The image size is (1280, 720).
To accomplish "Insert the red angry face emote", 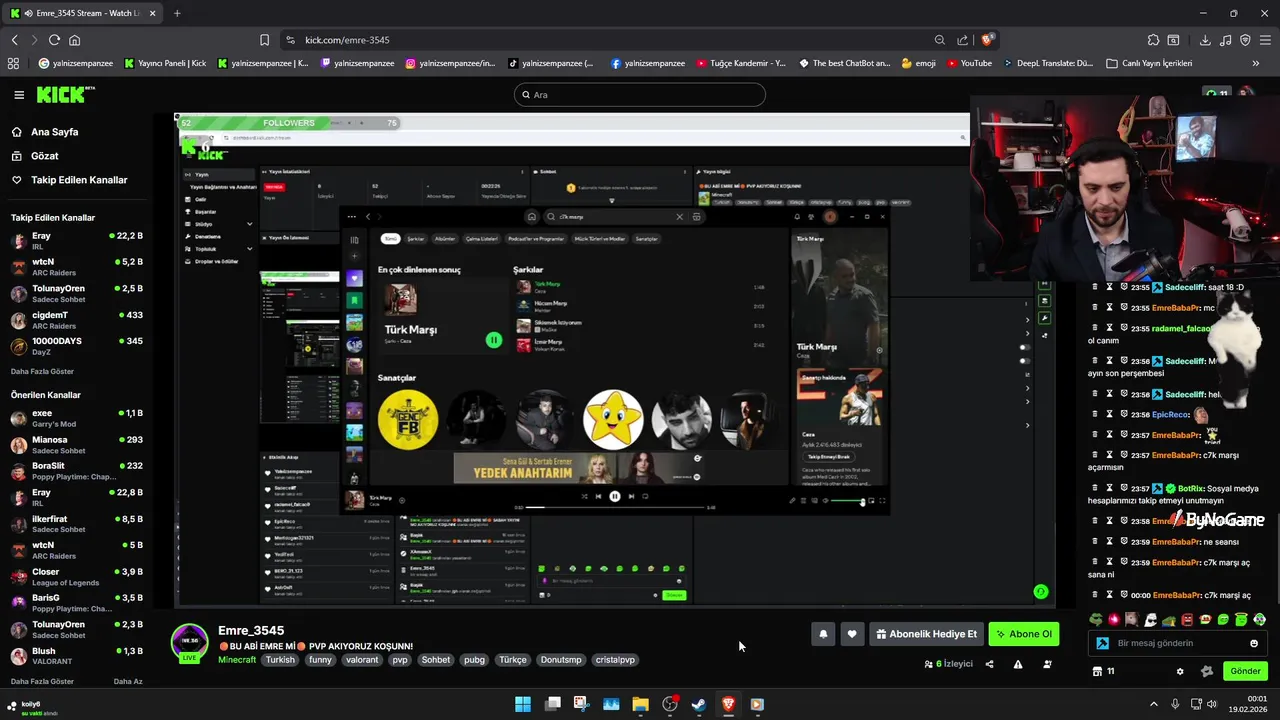I will coord(1187,620).
